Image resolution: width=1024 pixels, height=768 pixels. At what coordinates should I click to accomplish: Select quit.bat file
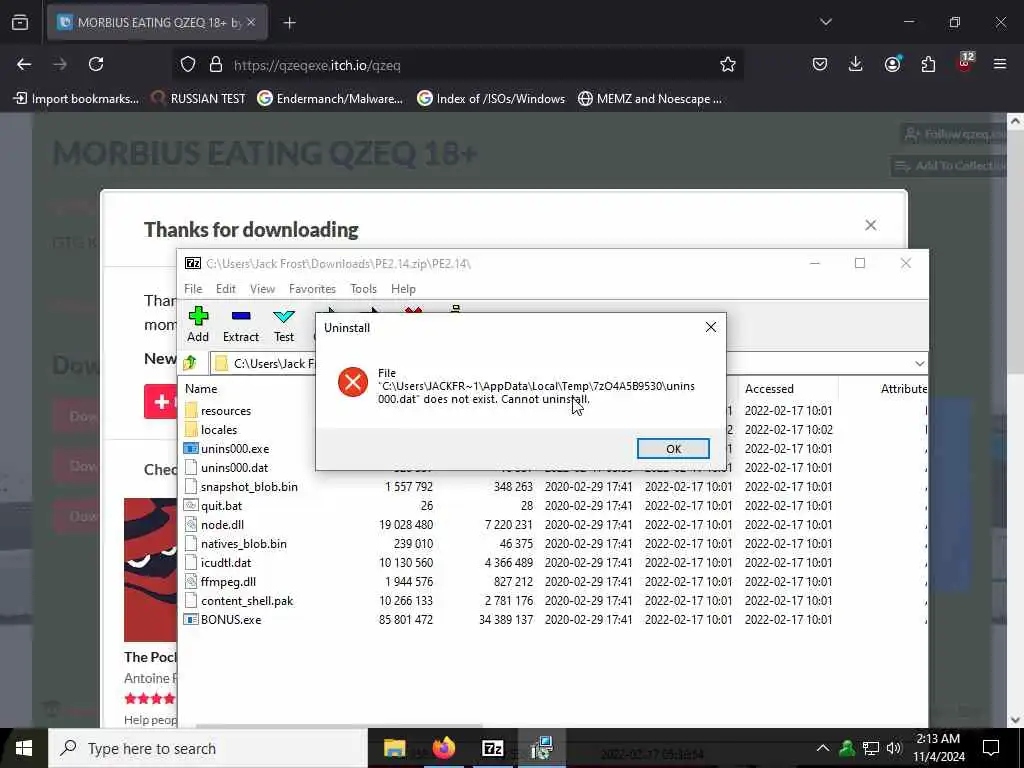pyautogui.click(x=221, y=505)
